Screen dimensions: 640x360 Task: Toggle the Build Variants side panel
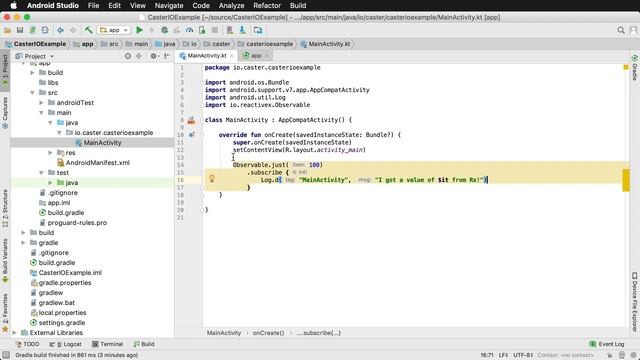coord(5,261)
